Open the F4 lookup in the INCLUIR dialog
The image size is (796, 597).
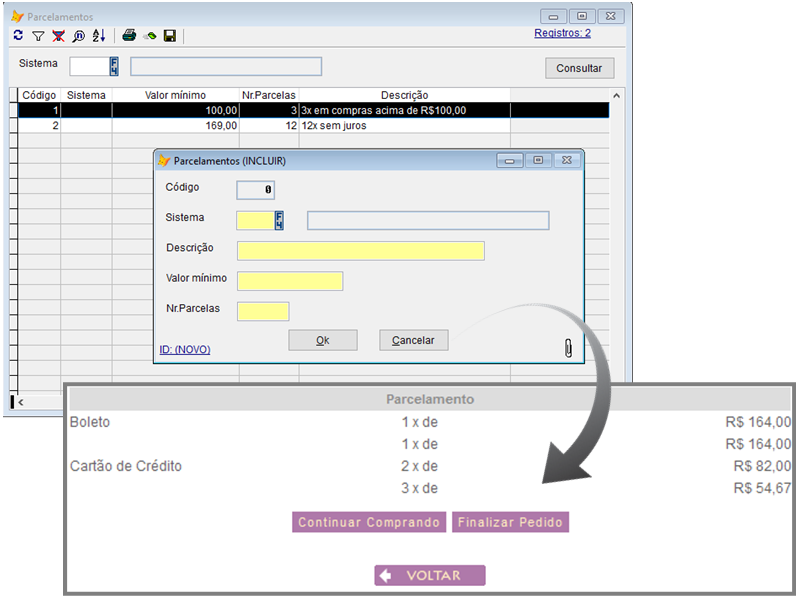(x=280, y=220)
